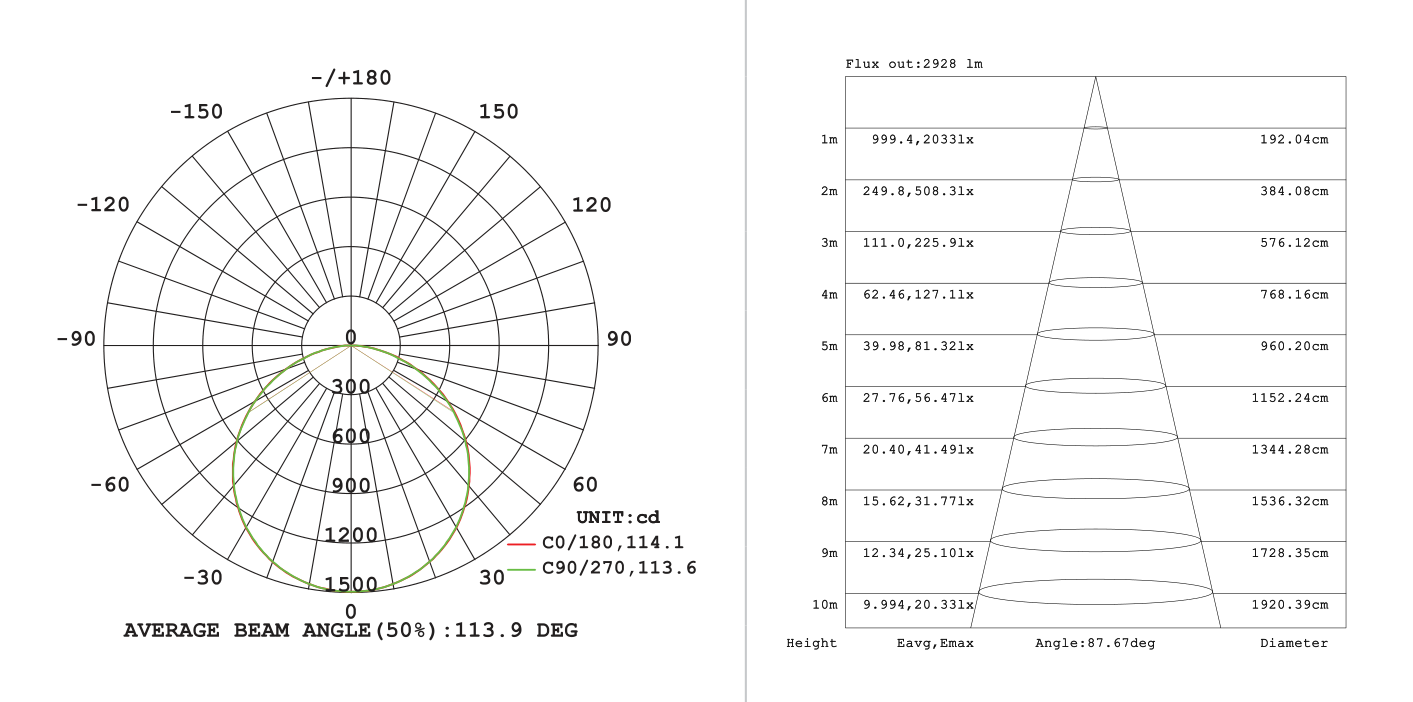
Task: Click the '7m' height label
Action: tap(829, 450)
